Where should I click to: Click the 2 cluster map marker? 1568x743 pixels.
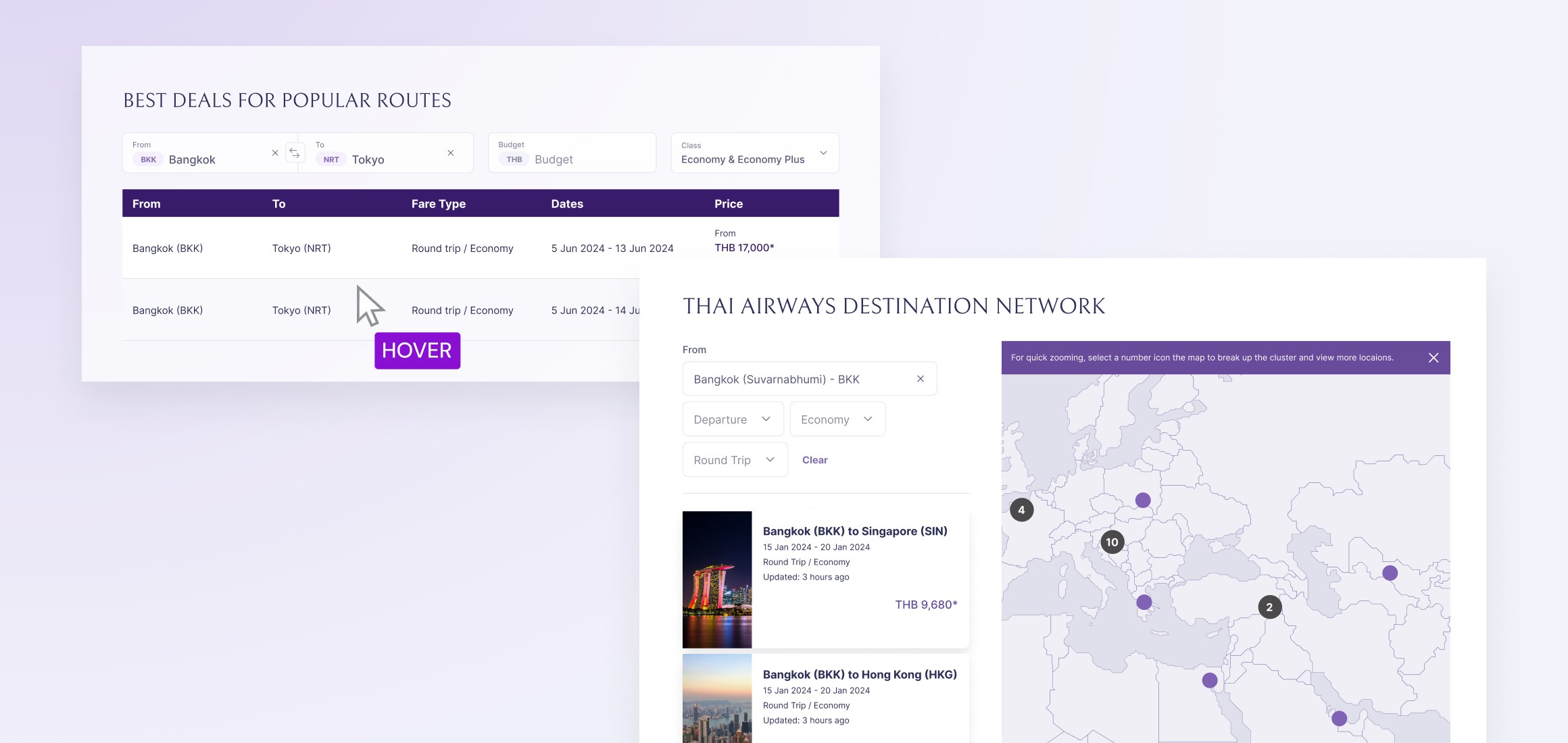1269,607
